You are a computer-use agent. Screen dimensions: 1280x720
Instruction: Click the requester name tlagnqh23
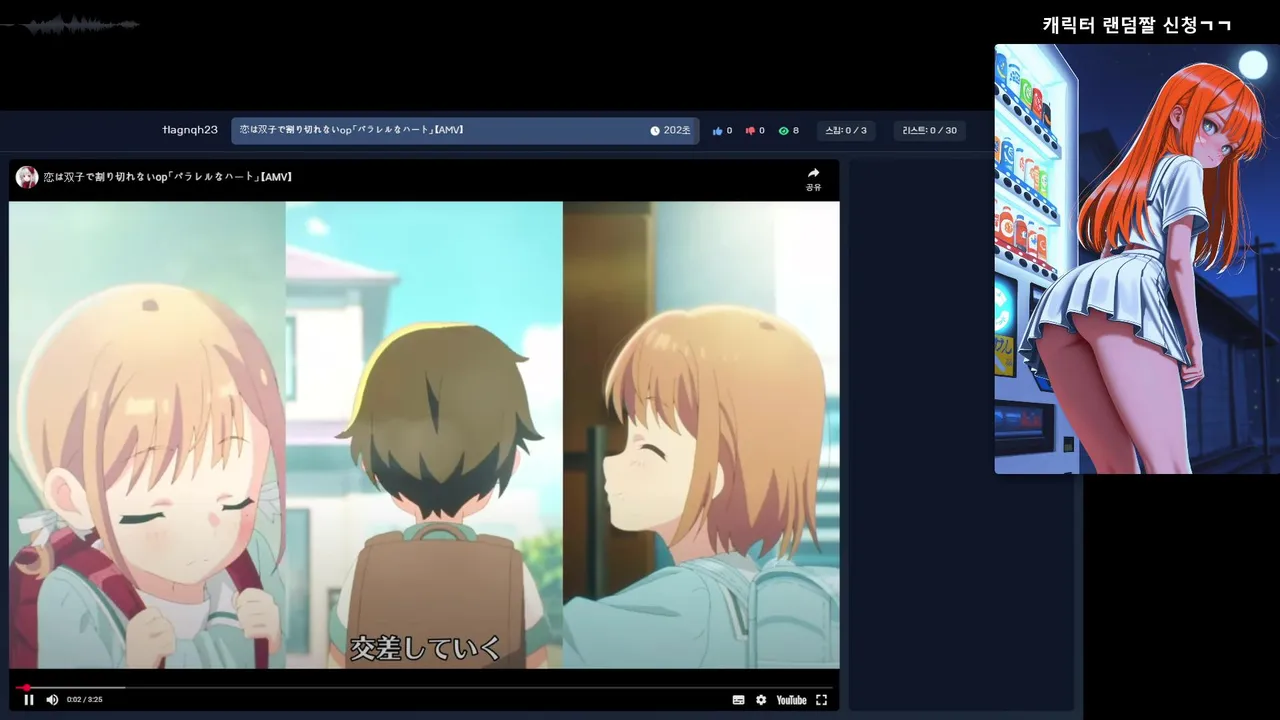point(190,130)
